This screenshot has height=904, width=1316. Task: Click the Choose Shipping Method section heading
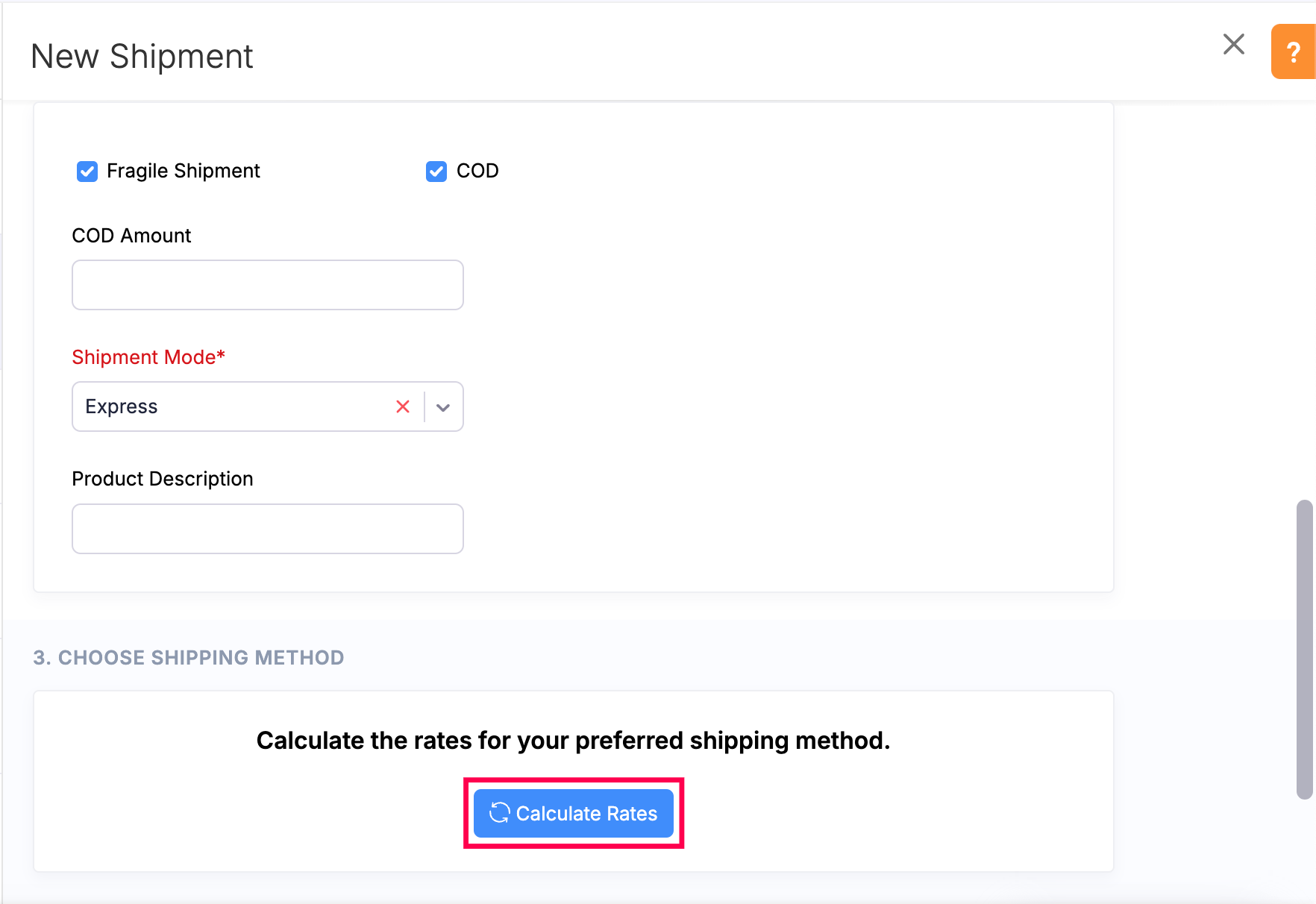click(x=189, y=658)
